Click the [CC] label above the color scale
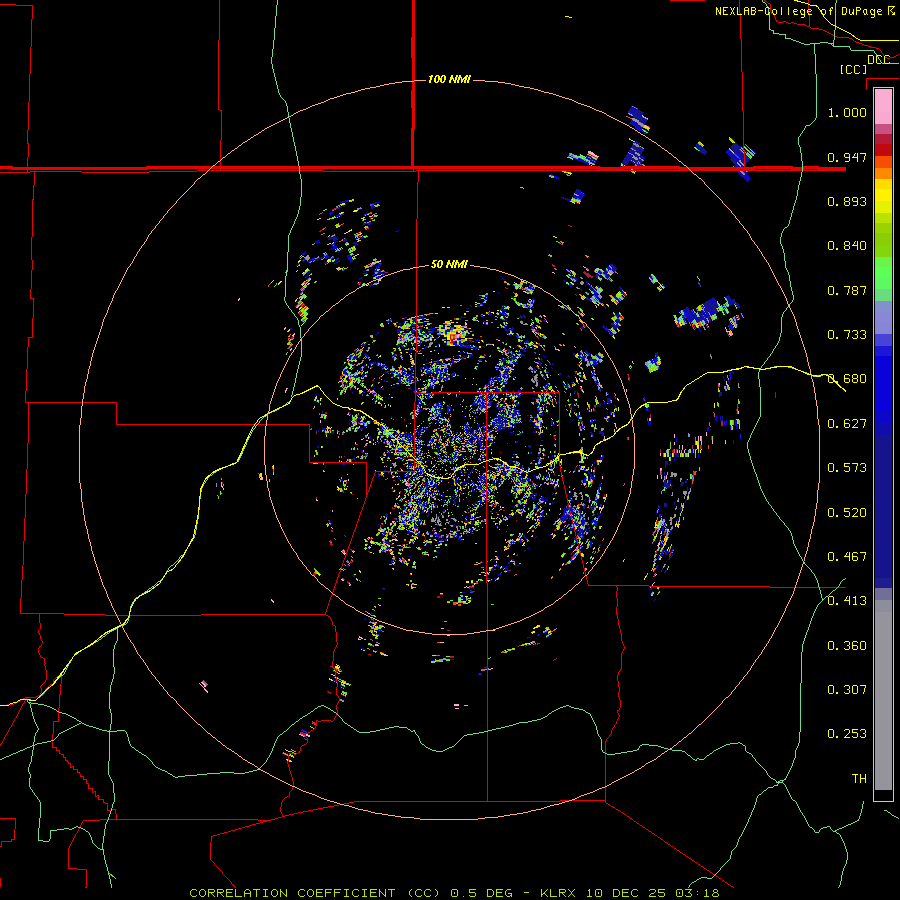Screen dimensions: 900x900 (853, 69)
